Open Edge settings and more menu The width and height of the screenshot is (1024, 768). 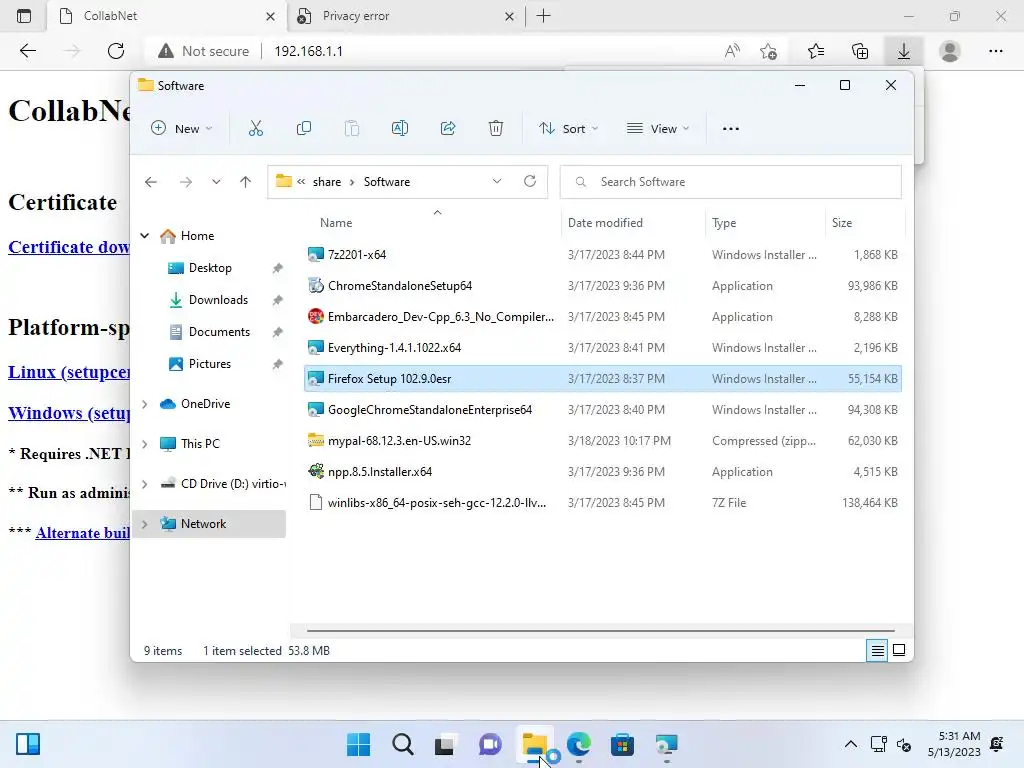(995, 51)
